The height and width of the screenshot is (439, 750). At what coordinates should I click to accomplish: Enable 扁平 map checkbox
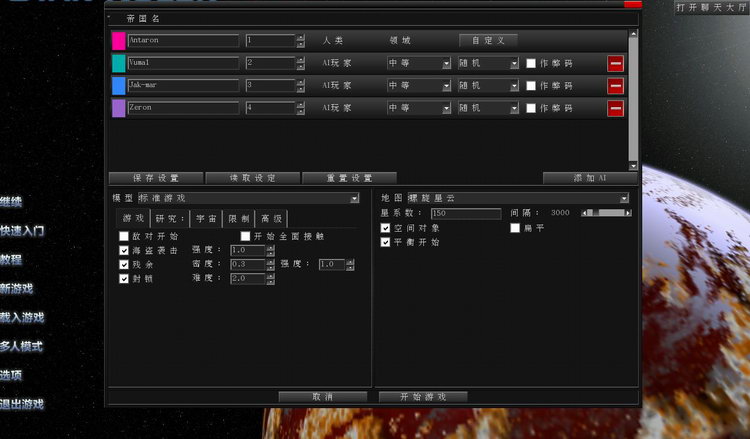pos(515,228)
